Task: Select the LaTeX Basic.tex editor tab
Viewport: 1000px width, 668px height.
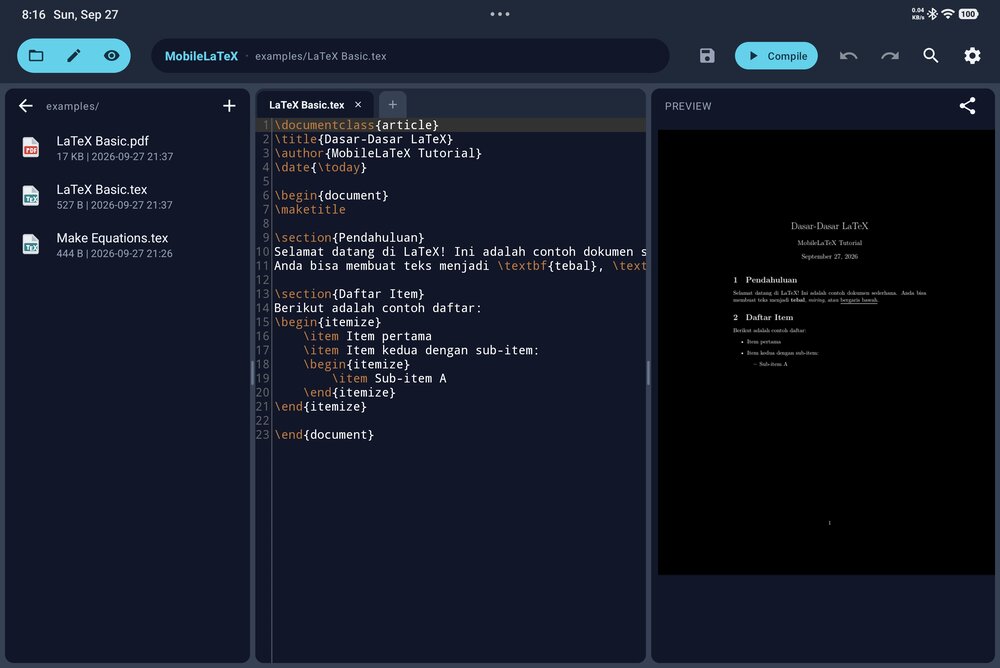Action: pos(307,105)
